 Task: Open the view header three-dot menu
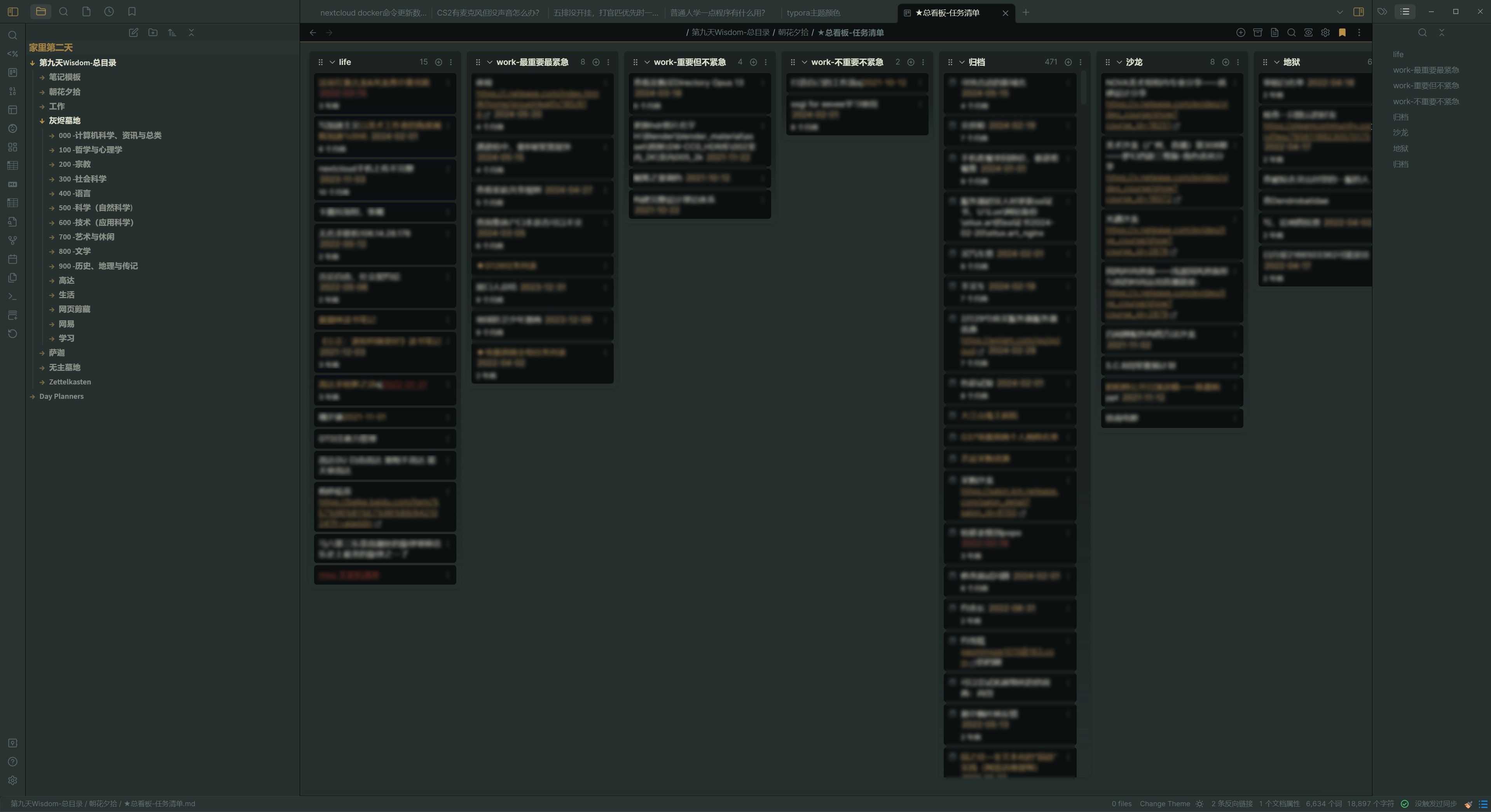(1359, 32)
